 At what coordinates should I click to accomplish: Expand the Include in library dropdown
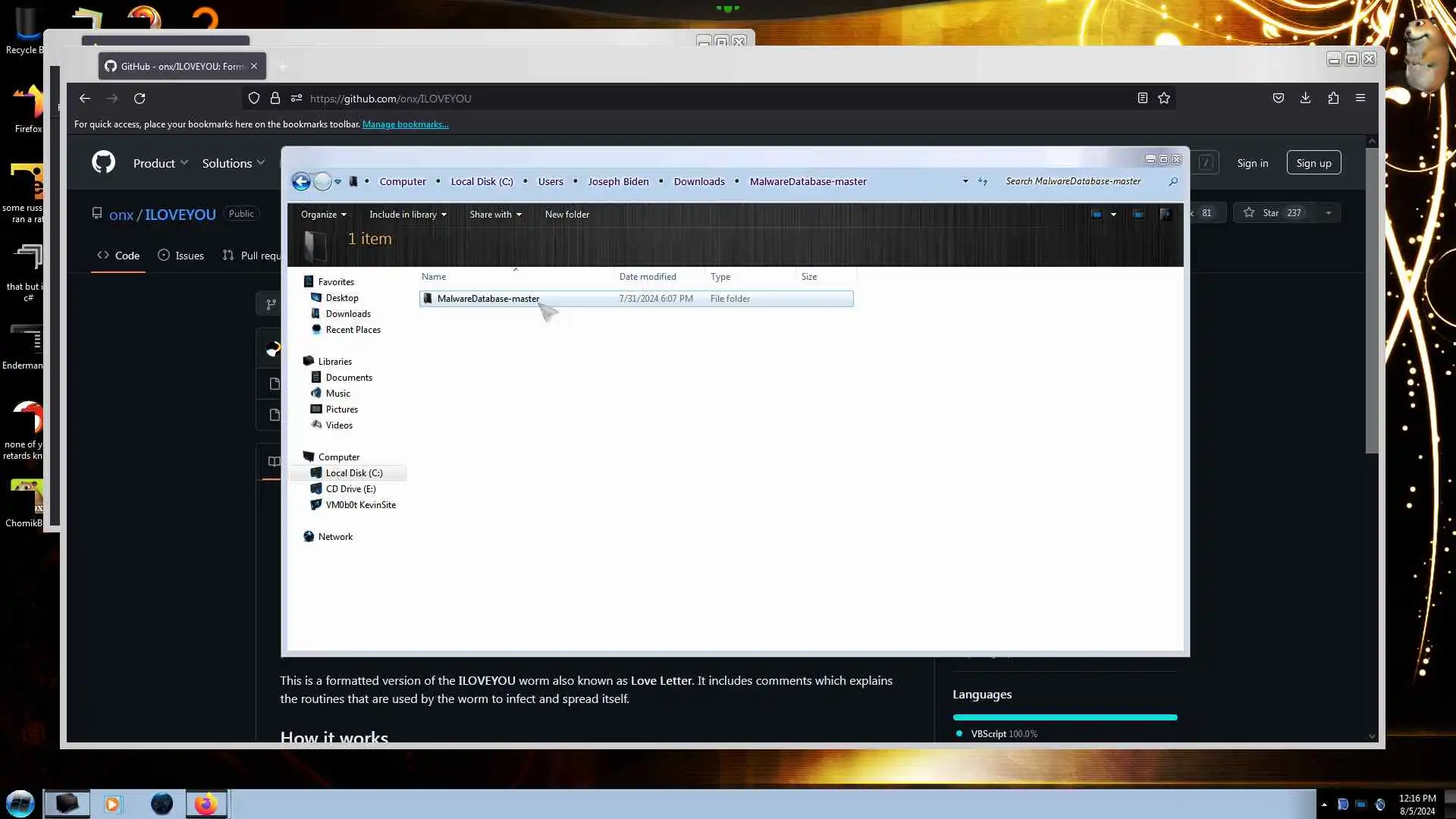407,215
